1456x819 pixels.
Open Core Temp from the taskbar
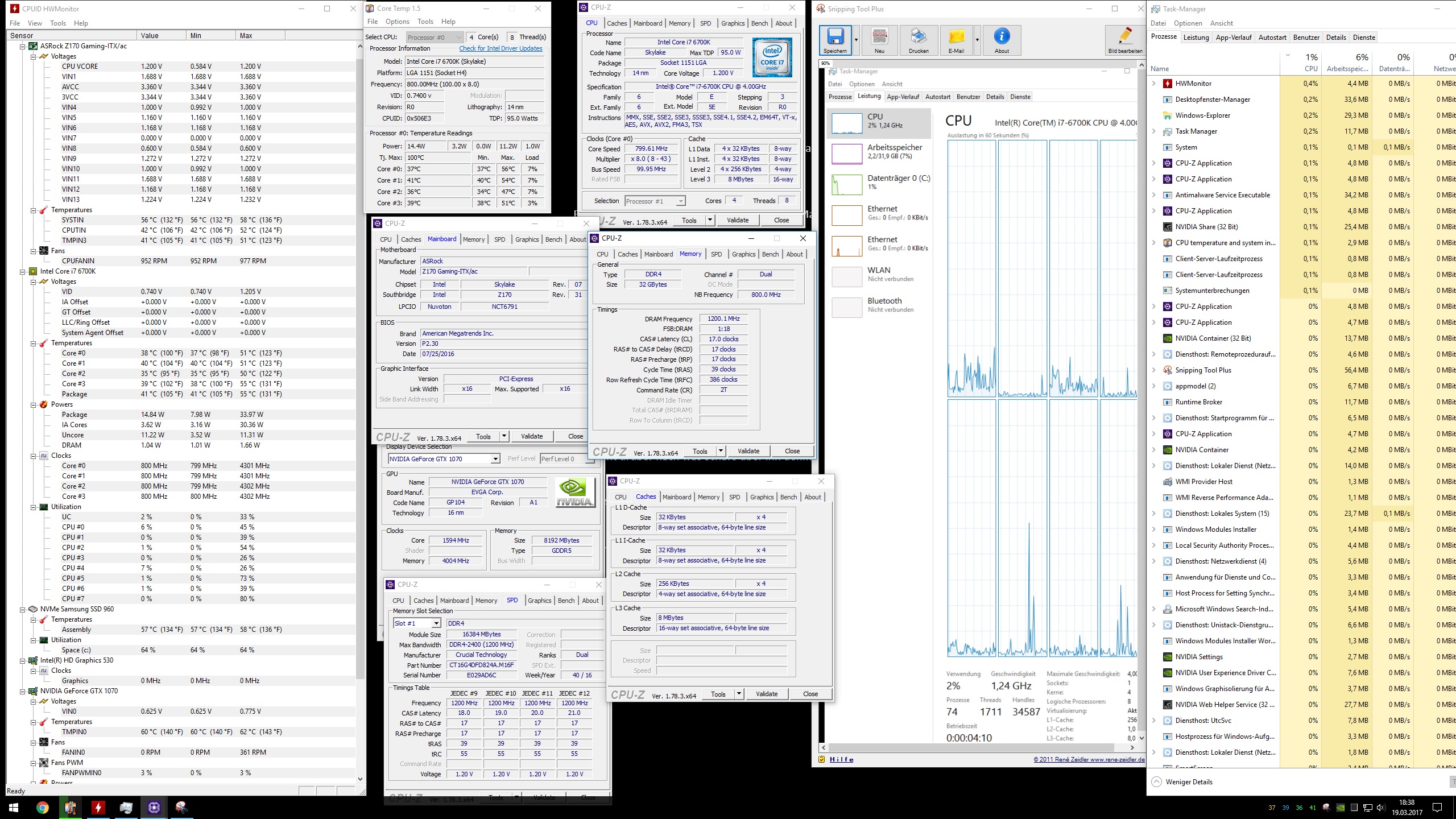pos(71,807)
